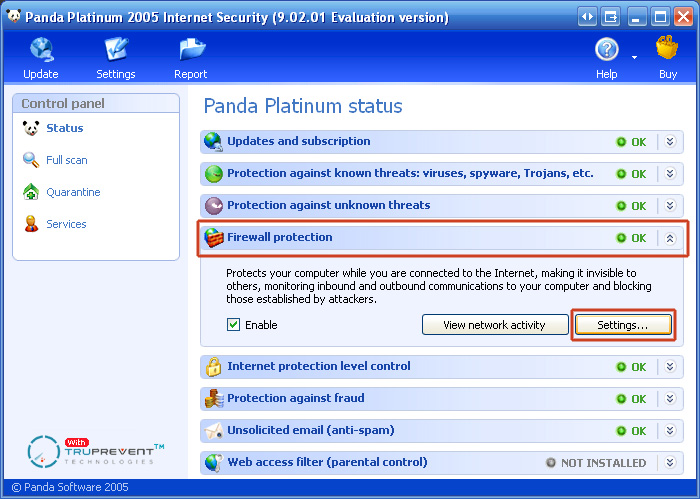The width and height of the screenshot is (700, 499).
Task: Open the Settings toolbar icon
Action: coord(116,49)
